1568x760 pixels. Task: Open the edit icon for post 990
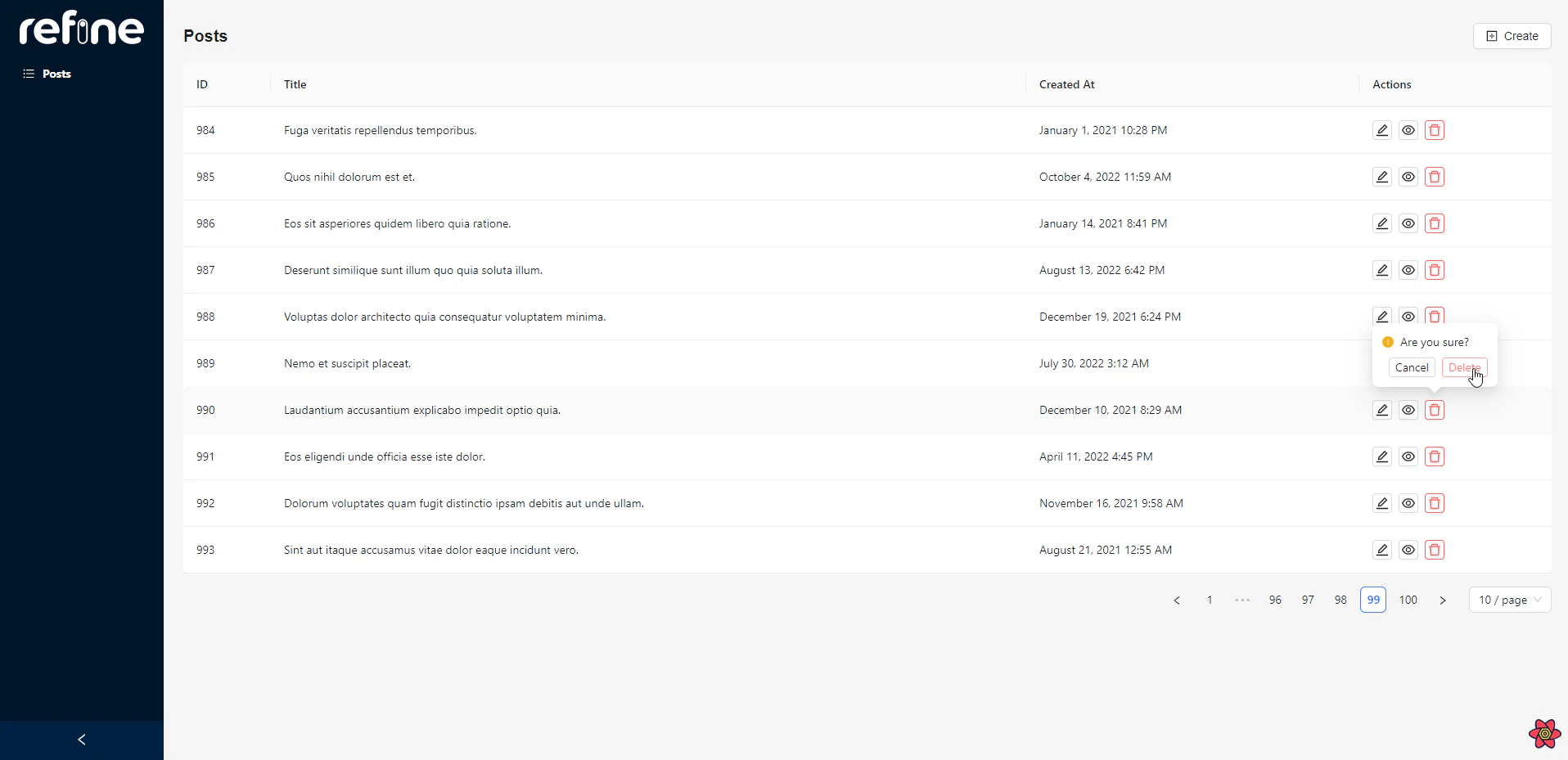click(1381, 410)
